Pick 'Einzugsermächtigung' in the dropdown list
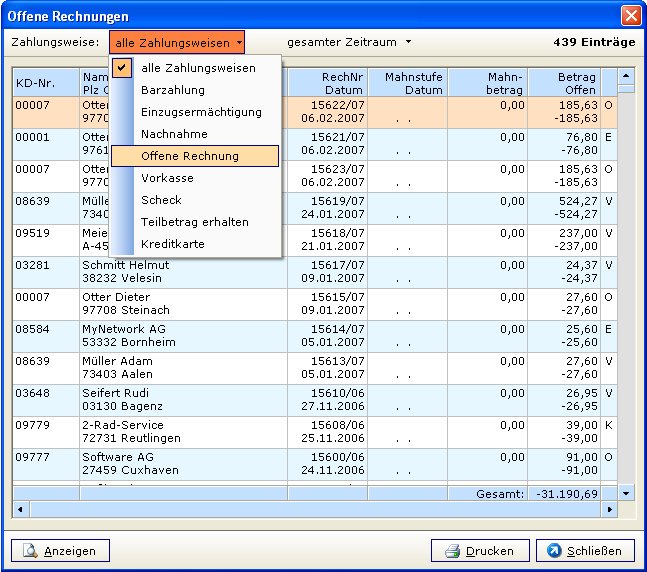The width and height of the screenshot is (647, 572). (201, 112)
